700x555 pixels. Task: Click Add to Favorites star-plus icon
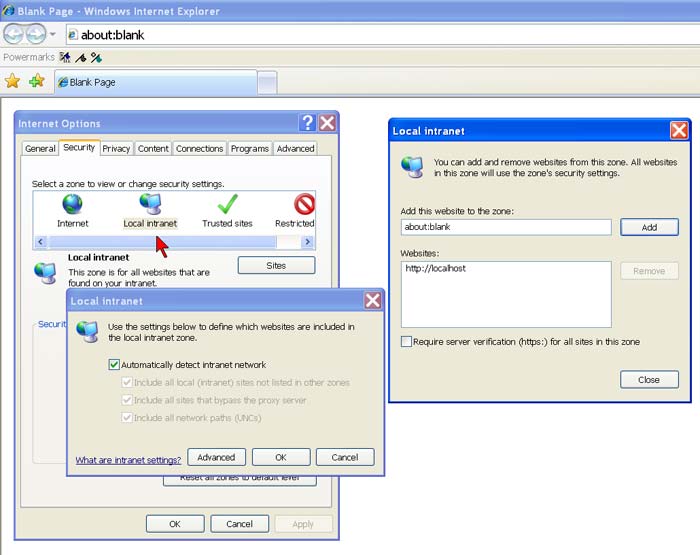37,81
